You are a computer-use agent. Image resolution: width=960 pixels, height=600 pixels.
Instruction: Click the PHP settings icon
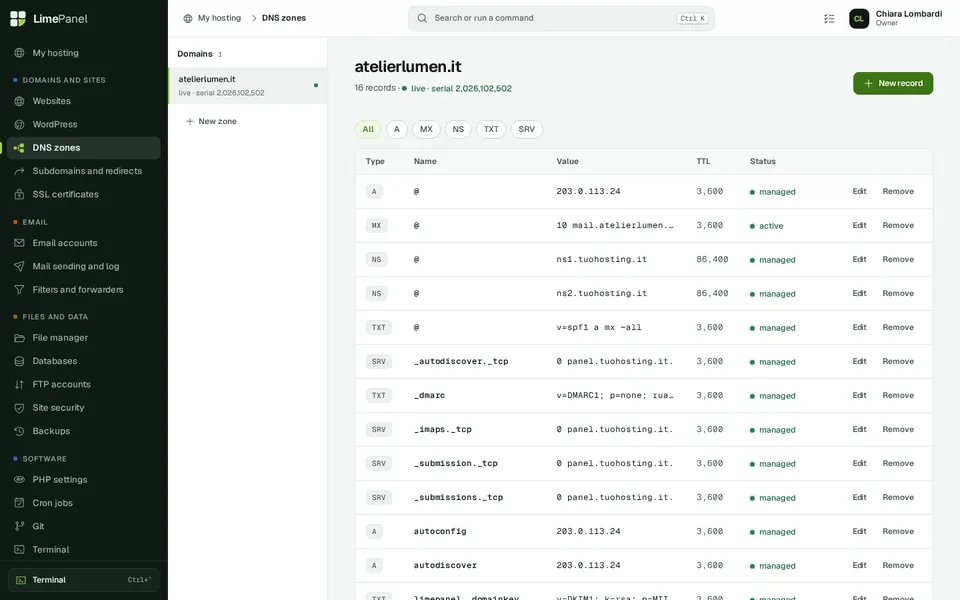[19, 479]
